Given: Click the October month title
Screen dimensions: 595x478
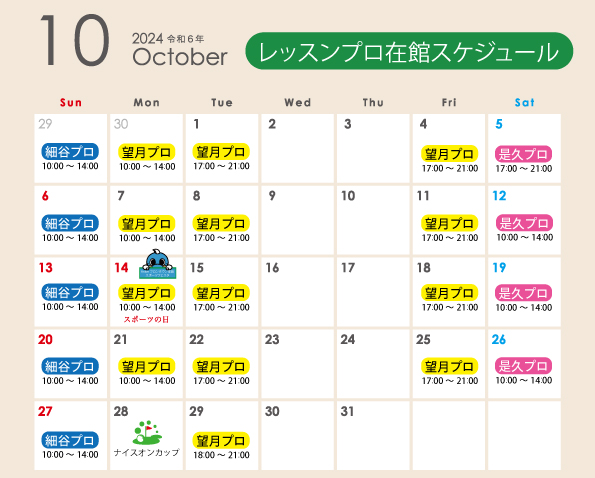Looking at the screenshot, I should coord(180,57).
